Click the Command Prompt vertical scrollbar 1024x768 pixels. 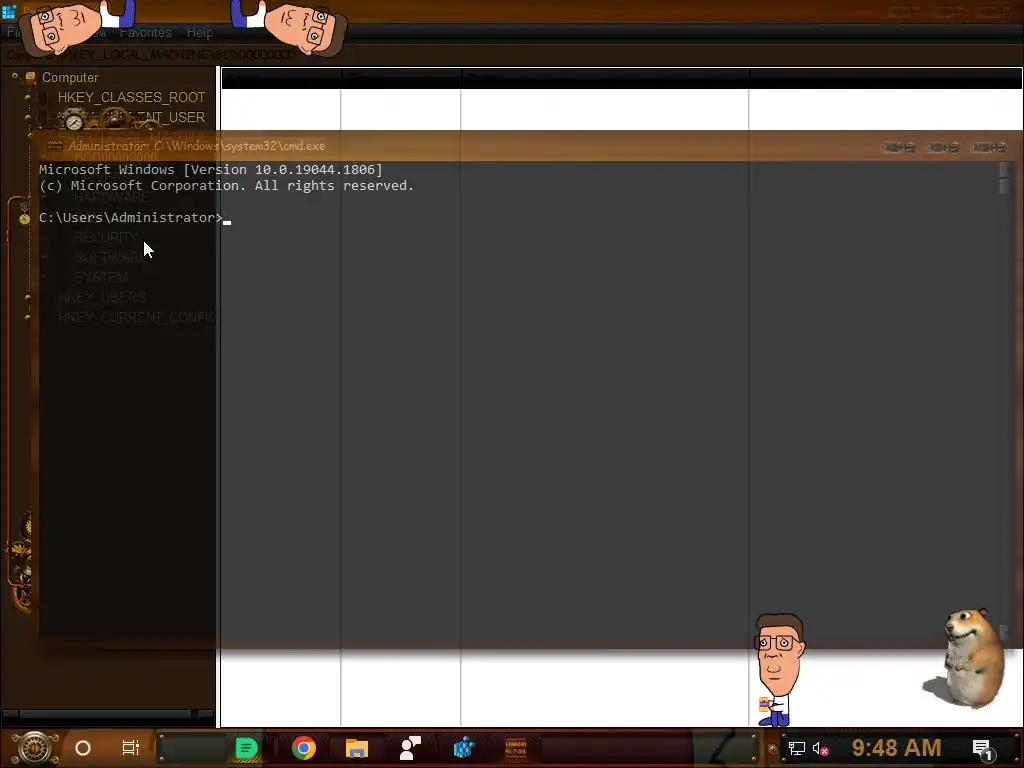coord(1004,400)
